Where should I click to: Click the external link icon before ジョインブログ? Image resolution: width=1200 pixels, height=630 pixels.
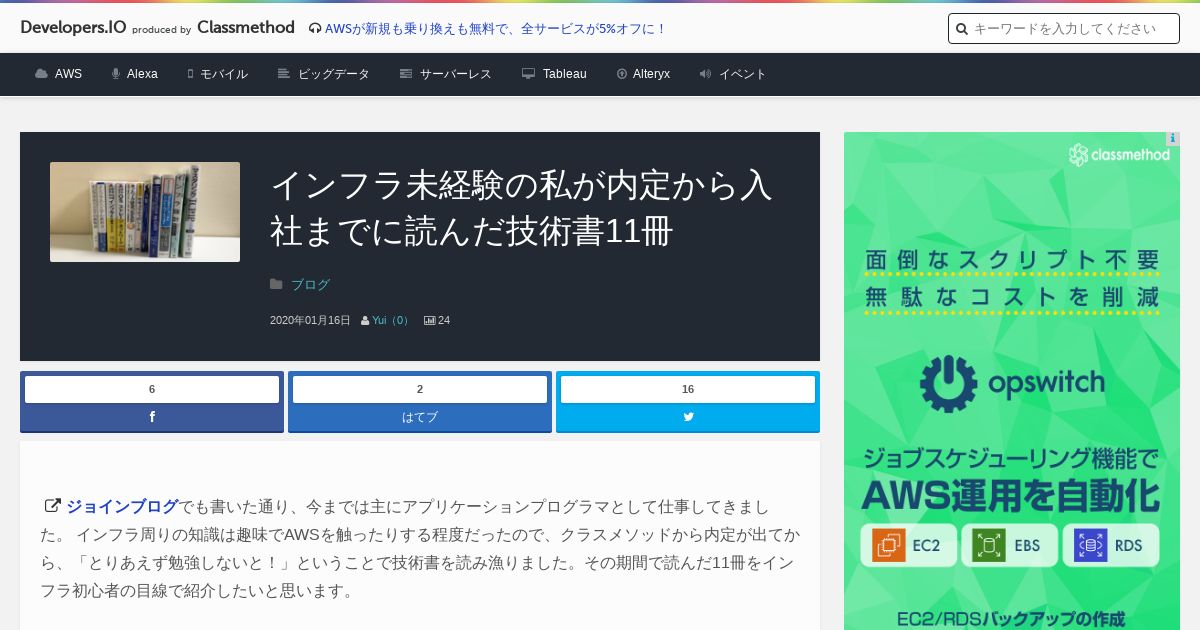click(x=52, y=506)
